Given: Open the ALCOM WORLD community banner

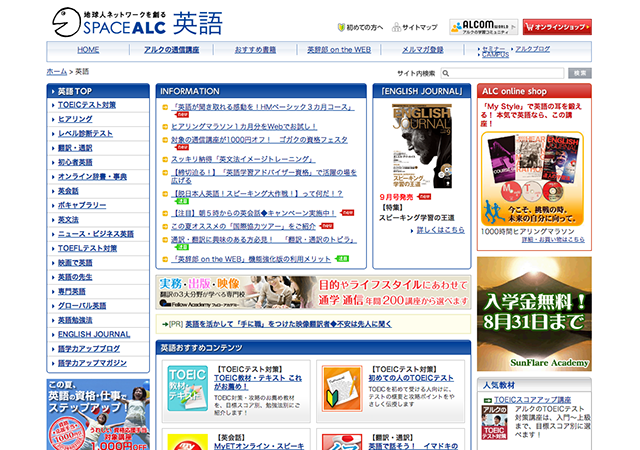Looking at the screenshot, I should tap(484, 27).
